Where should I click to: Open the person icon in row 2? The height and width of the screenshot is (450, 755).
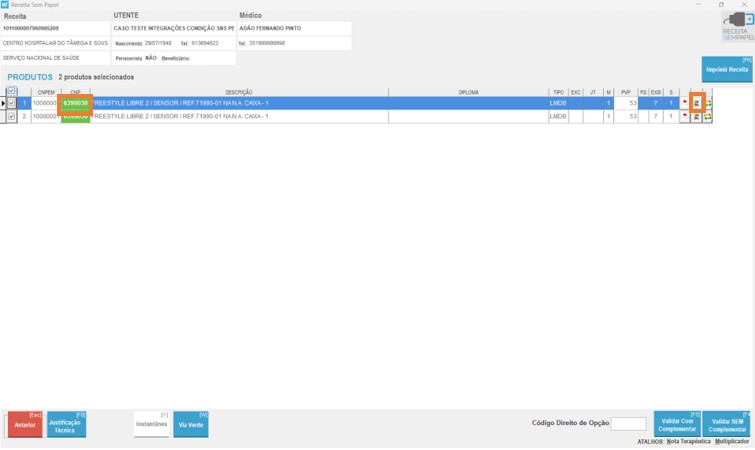[696, 116]
